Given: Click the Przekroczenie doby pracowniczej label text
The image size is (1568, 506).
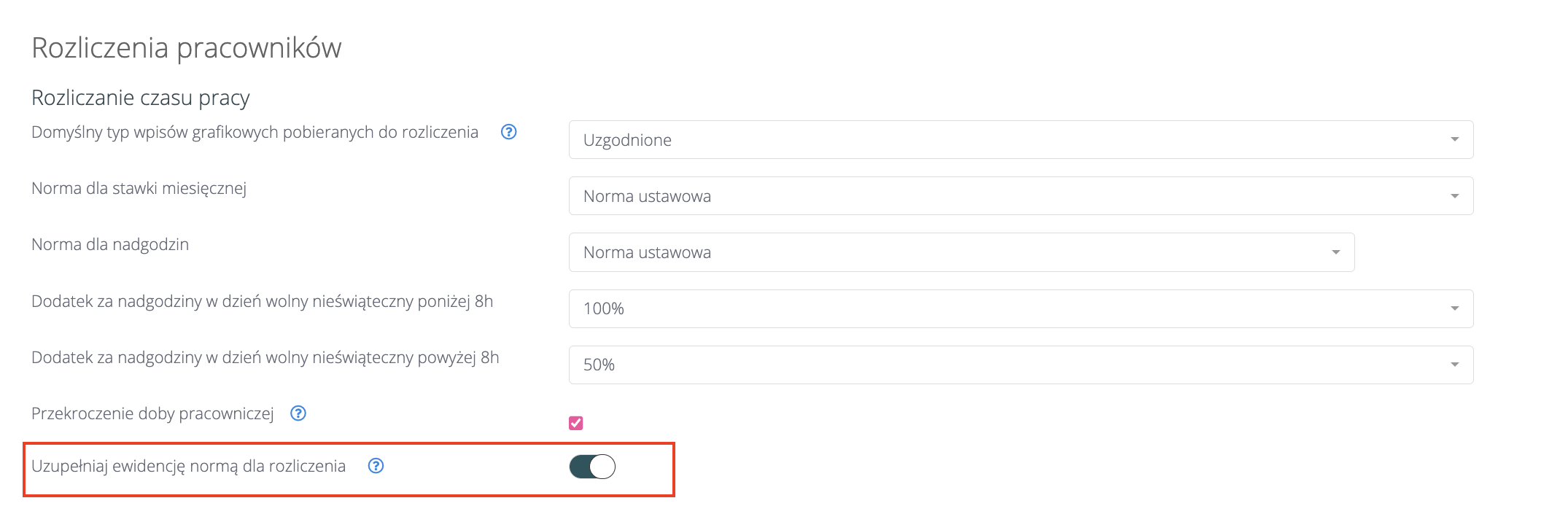Looking at the screenshot, I should (x=152, y=413).
